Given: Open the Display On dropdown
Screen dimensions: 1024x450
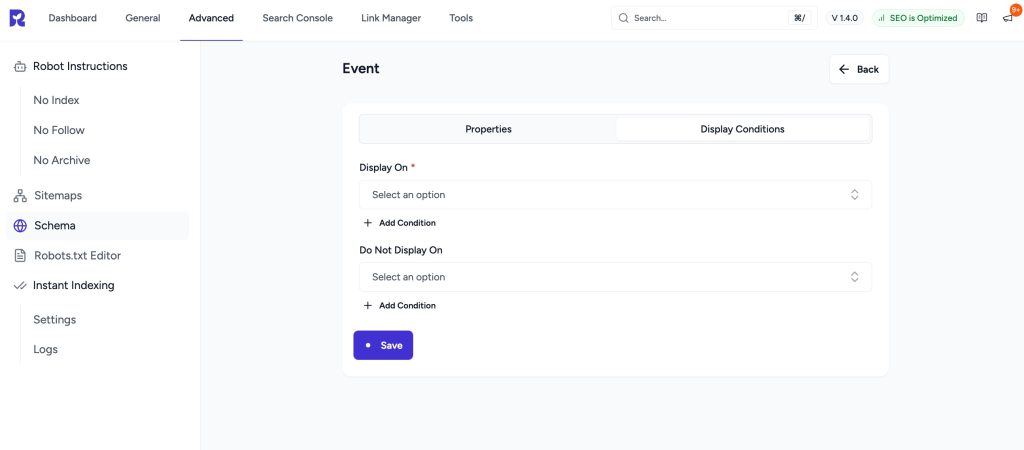Looking at the screenshot, I should [x=614, y=195].
